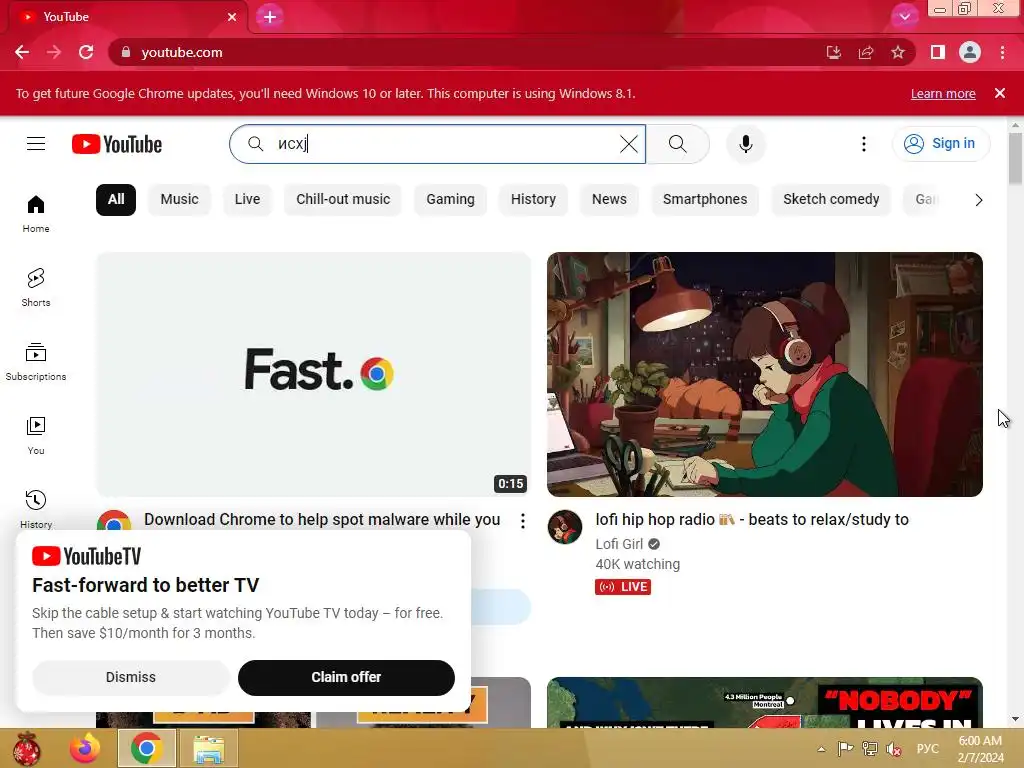Select the Smartphones filter chip
Screen dimensions: 1024x768
(x=705, y=200)
